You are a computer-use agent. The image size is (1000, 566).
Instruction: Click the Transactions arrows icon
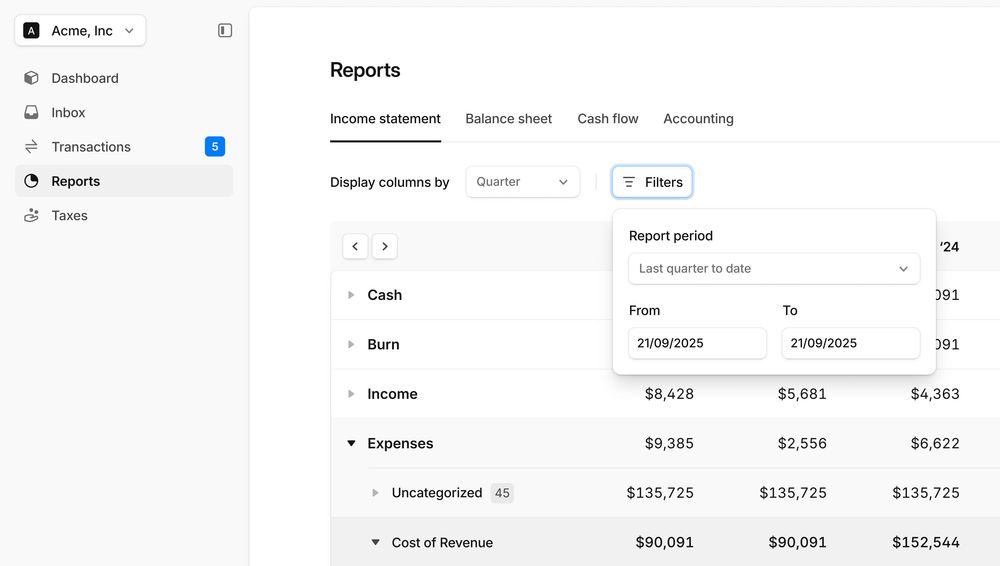pos(31,147)
